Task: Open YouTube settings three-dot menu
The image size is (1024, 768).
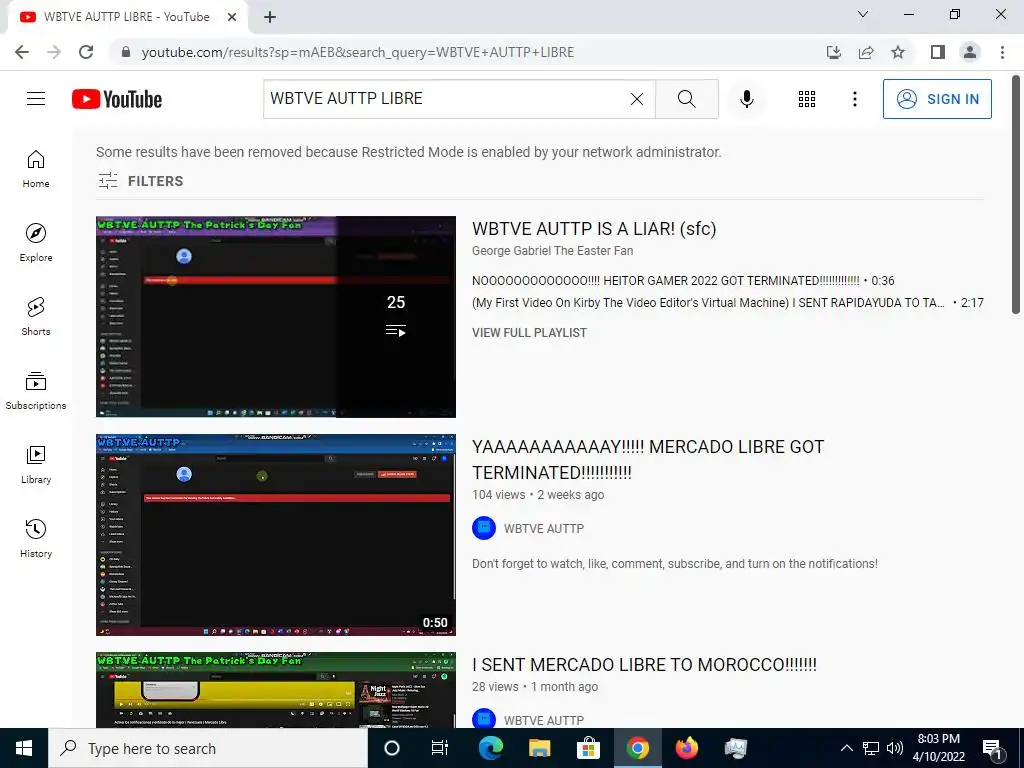Action: pos(854,99)
